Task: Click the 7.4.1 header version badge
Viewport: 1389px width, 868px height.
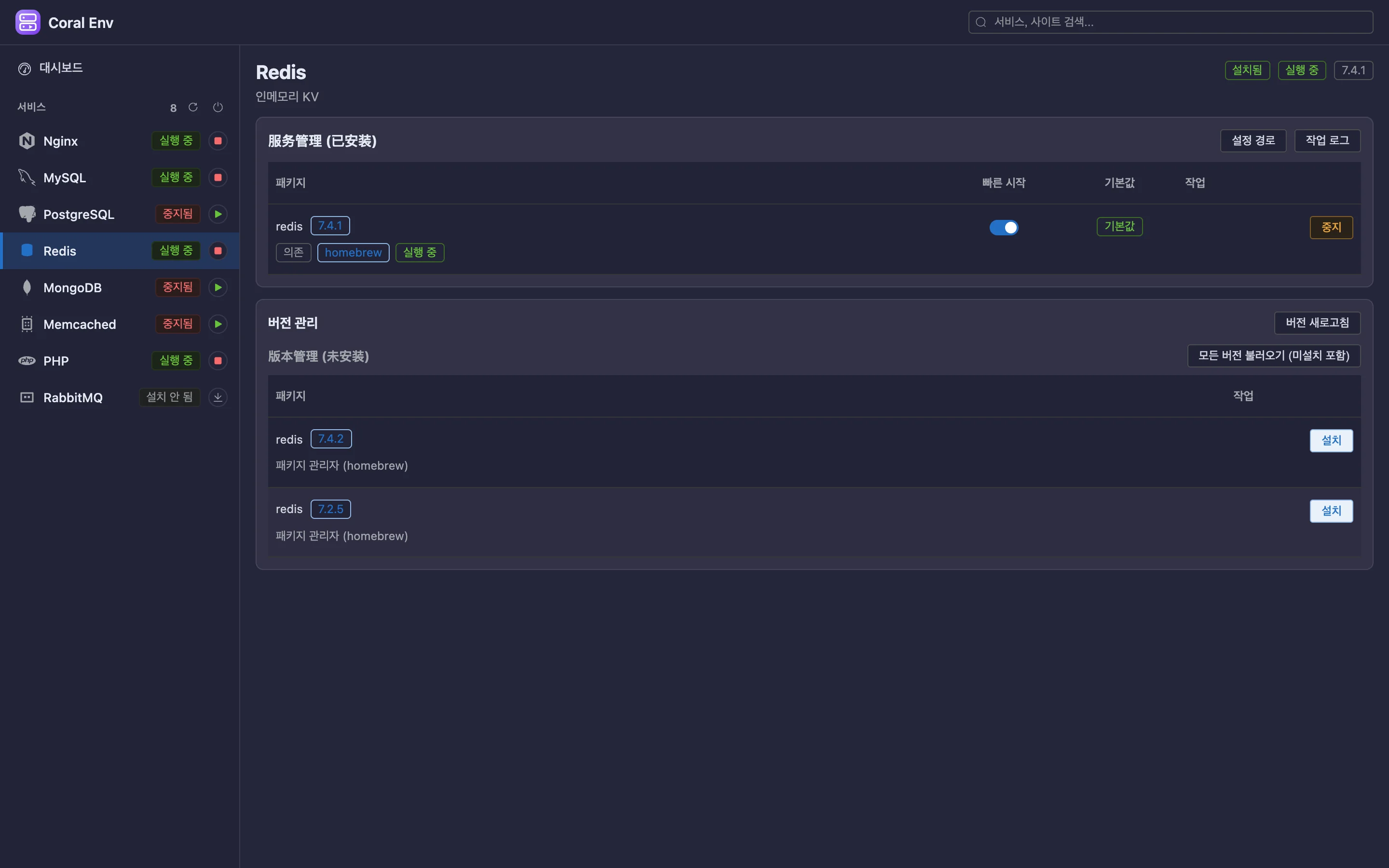Action: pos(1353,70)
